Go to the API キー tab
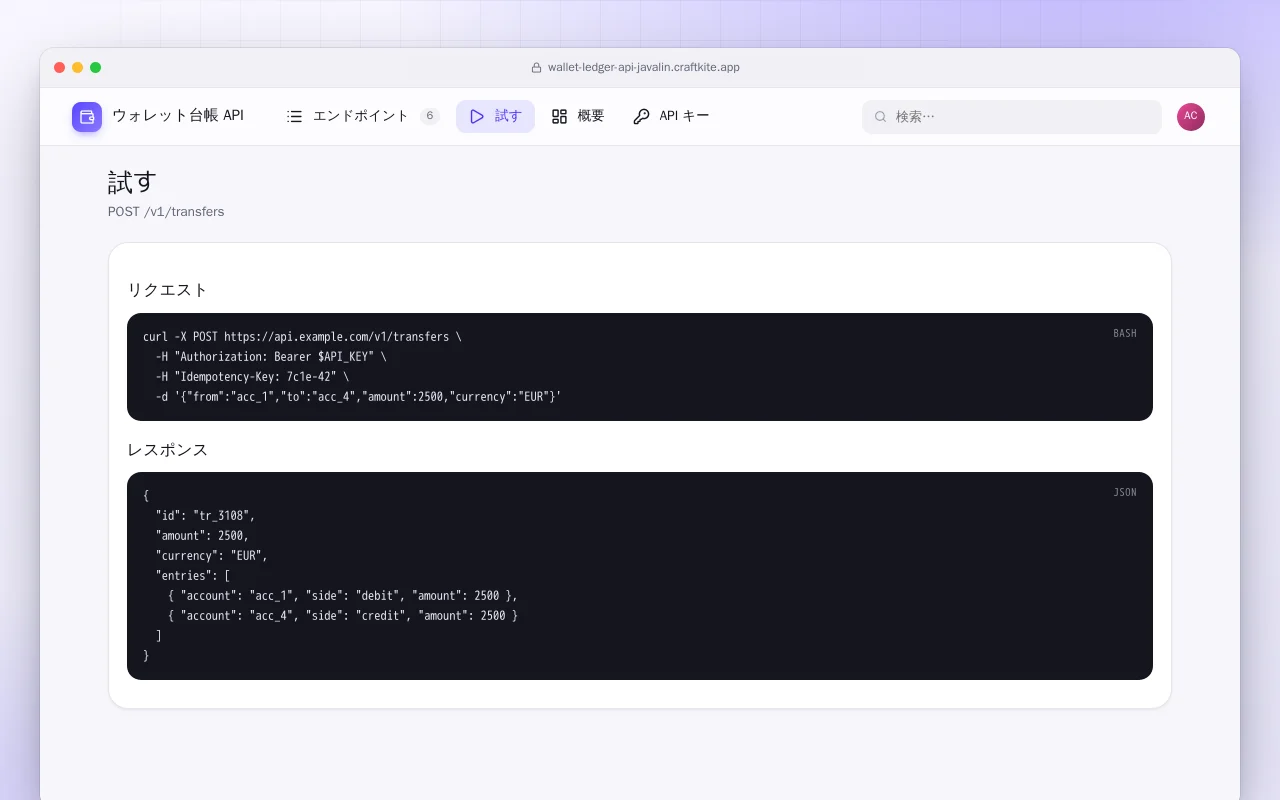Viewport: 1280px width, 800px height. pos(671,116)
